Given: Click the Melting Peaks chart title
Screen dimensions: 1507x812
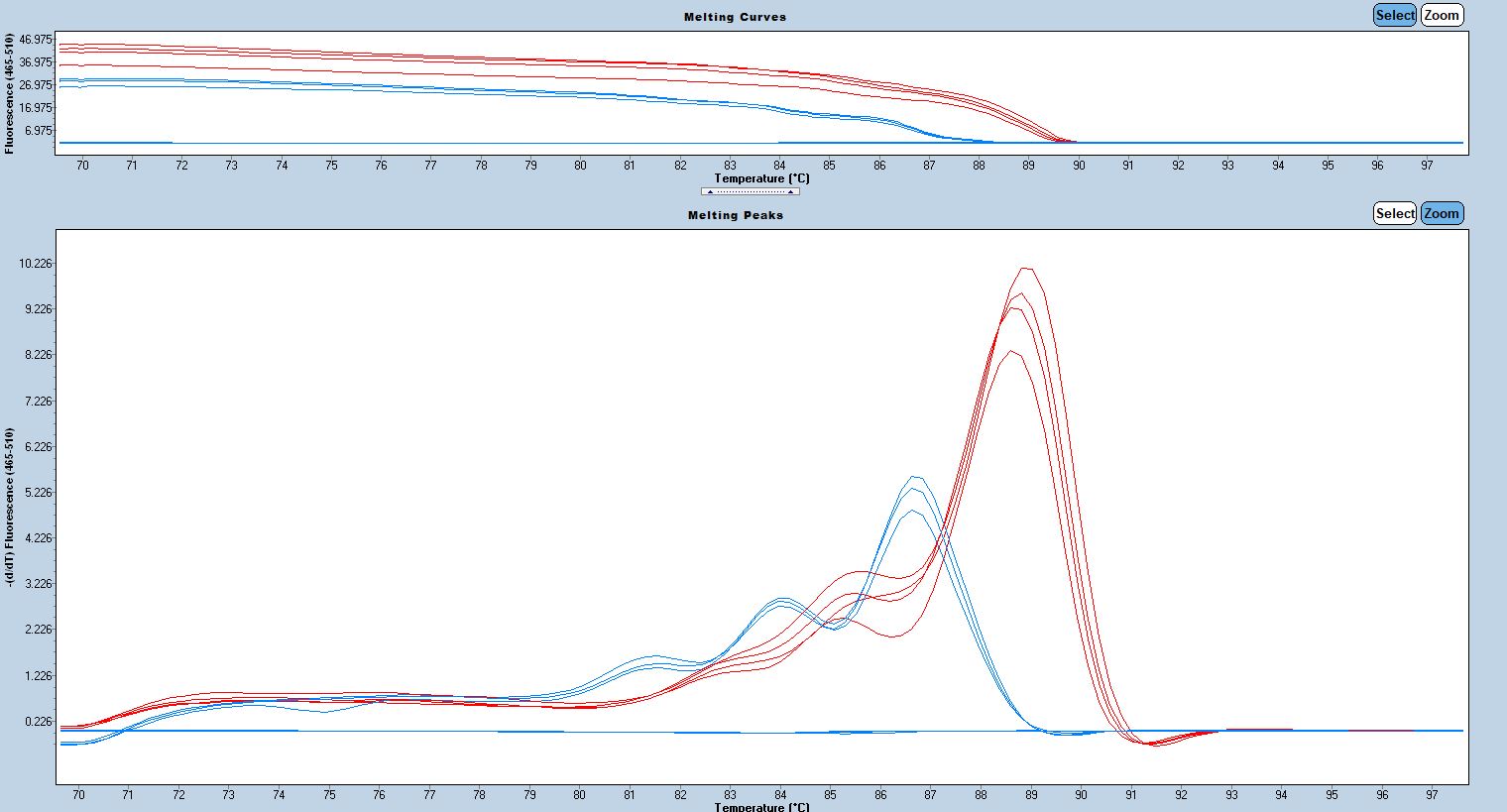Looking at the screenshot, I should point(735,215).
